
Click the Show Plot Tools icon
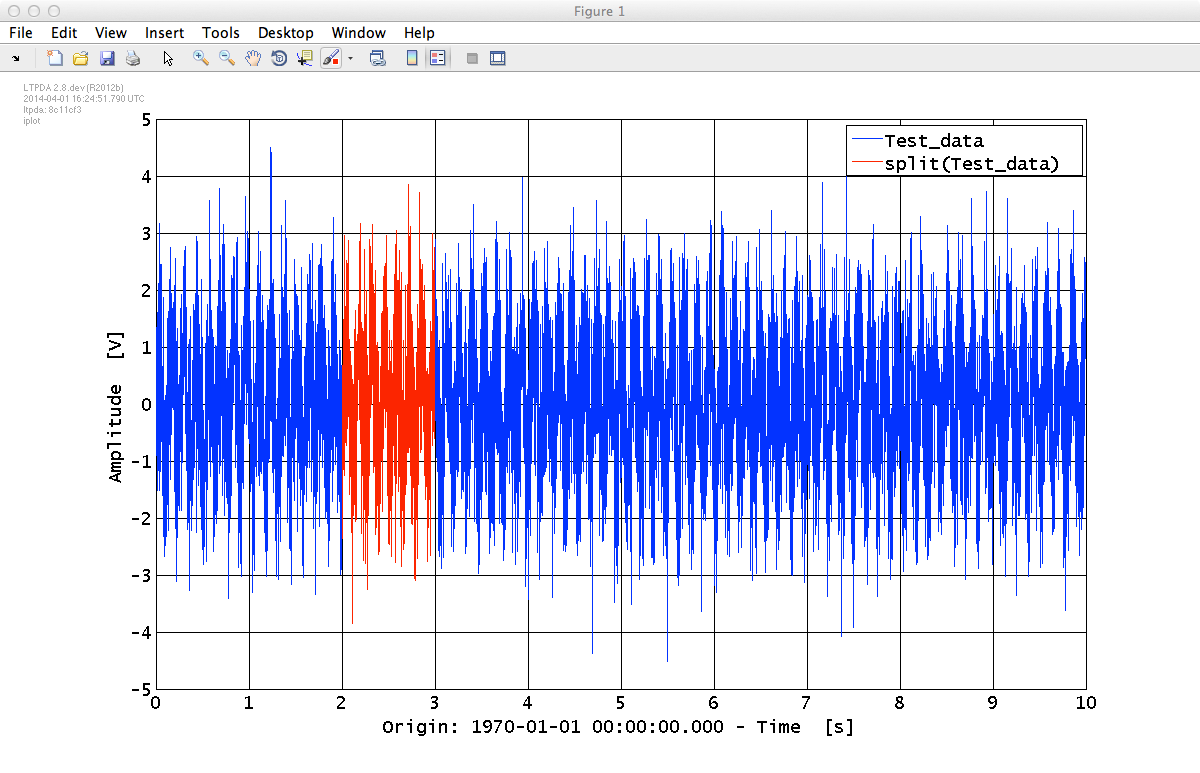pyautogui.click(x=498, y=59)
